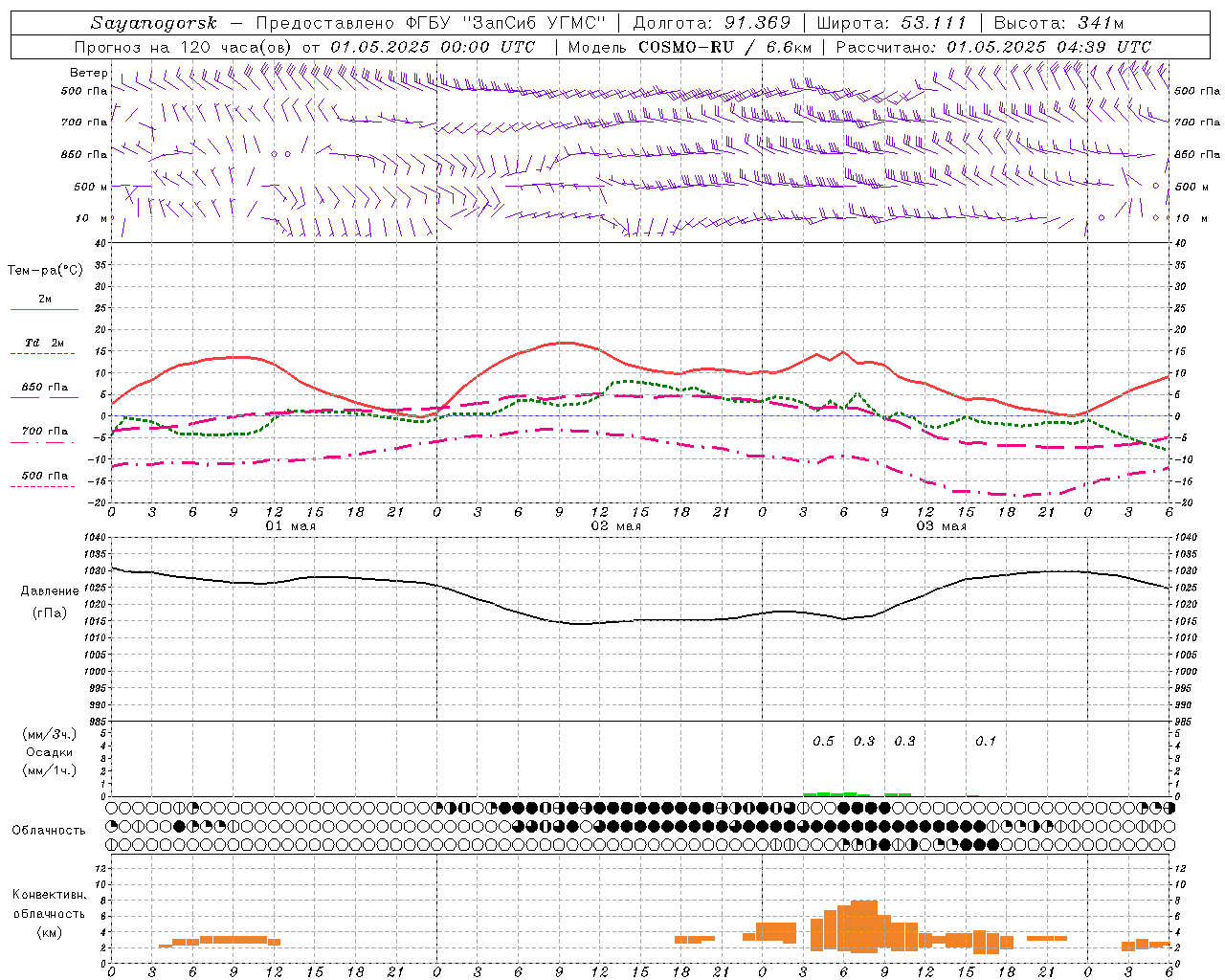This screenshot has width=1225, height=980.
Task: Click the 03 мая date label
Action: (x=942, y=526)
